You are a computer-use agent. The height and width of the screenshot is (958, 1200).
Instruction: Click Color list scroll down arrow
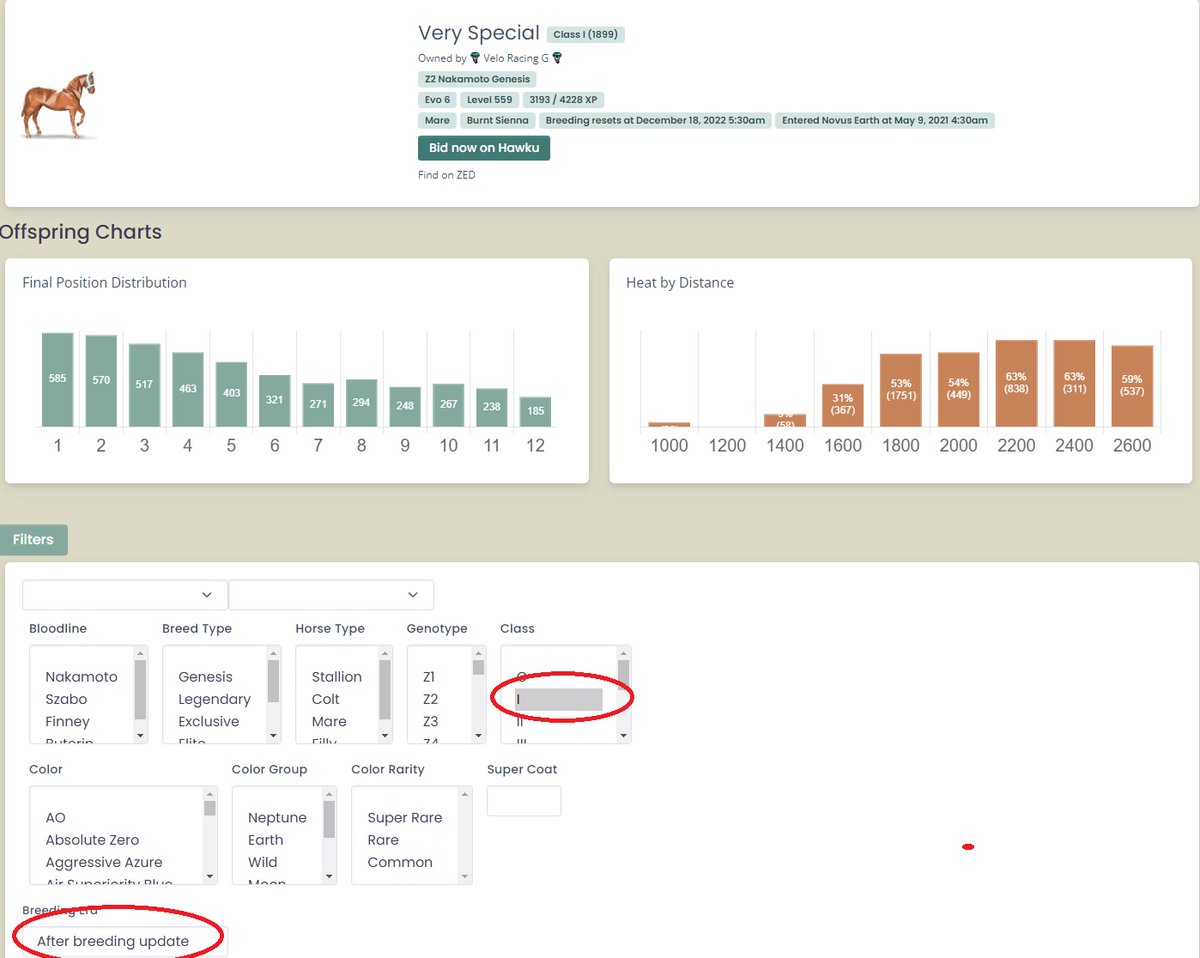210,876
